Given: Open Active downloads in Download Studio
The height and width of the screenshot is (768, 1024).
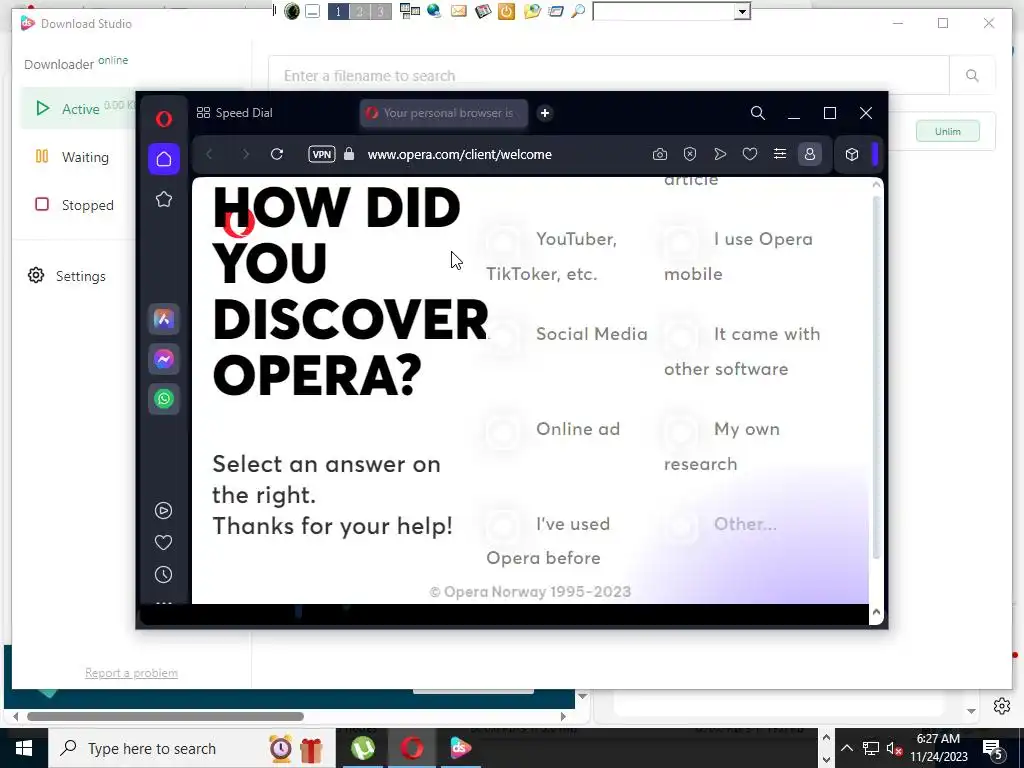Looking at the screenshot, I should click(x=78, y=109).
